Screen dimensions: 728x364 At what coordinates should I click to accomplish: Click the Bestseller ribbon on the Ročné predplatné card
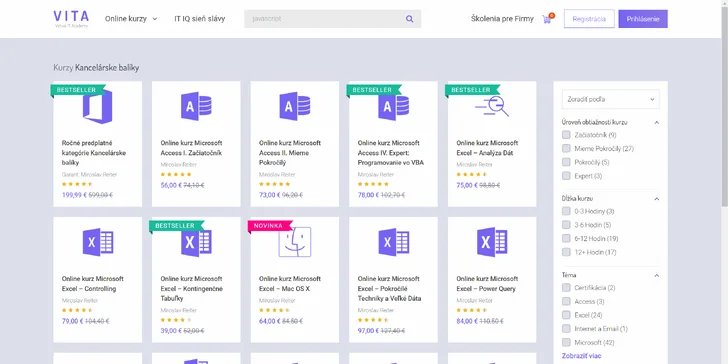coord(78,90)
